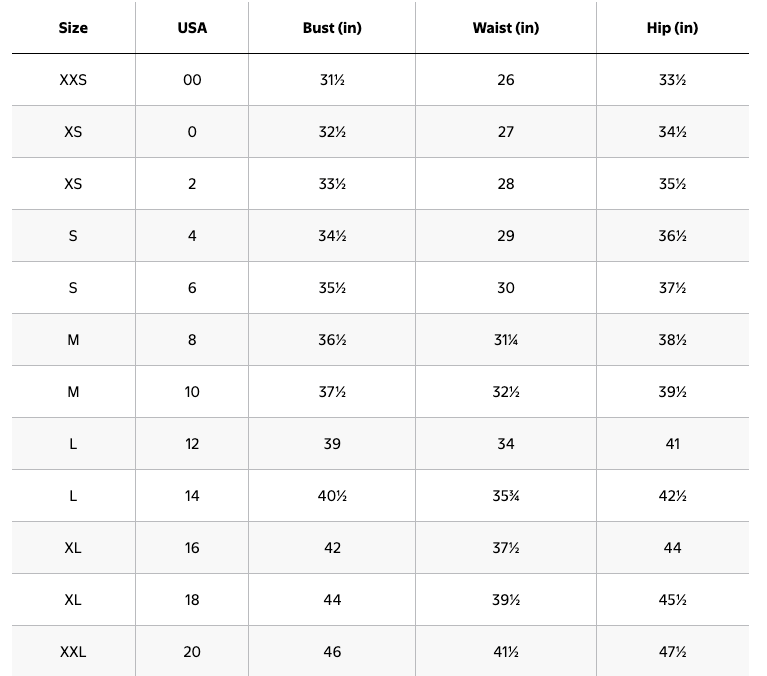Select the XXL size cell
This screenshot has height=676, width=767.
click(73, 652)
